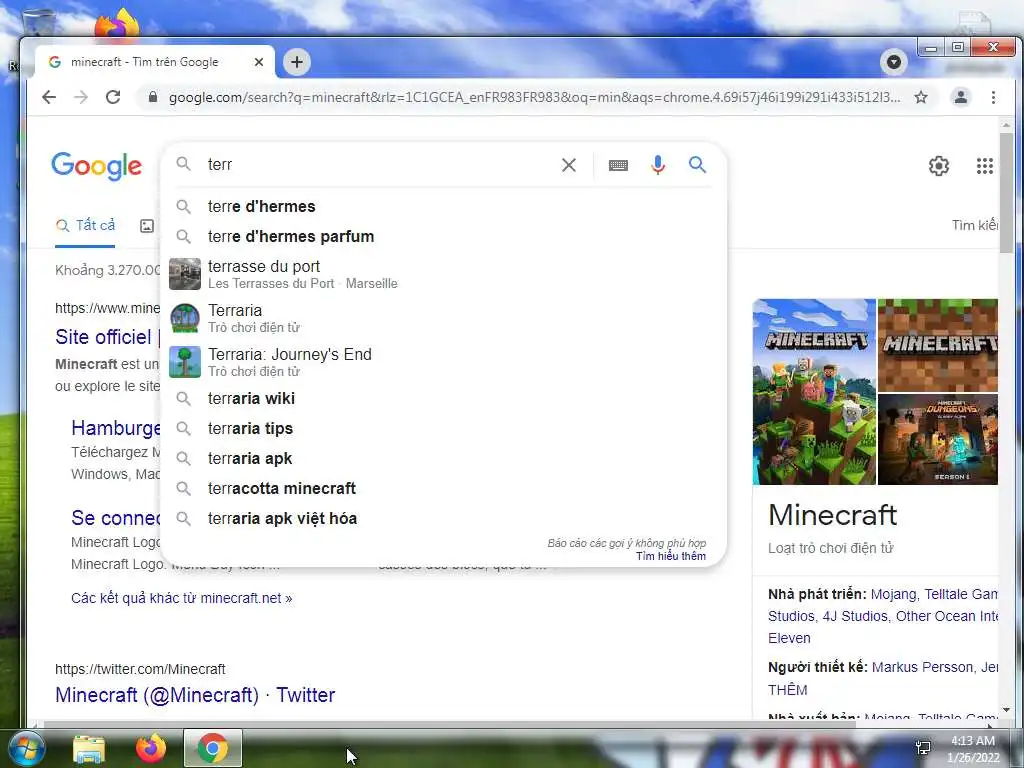
Task: Click the Terraria suggestion thumbnail image
Action: click(x=185, y=318)
